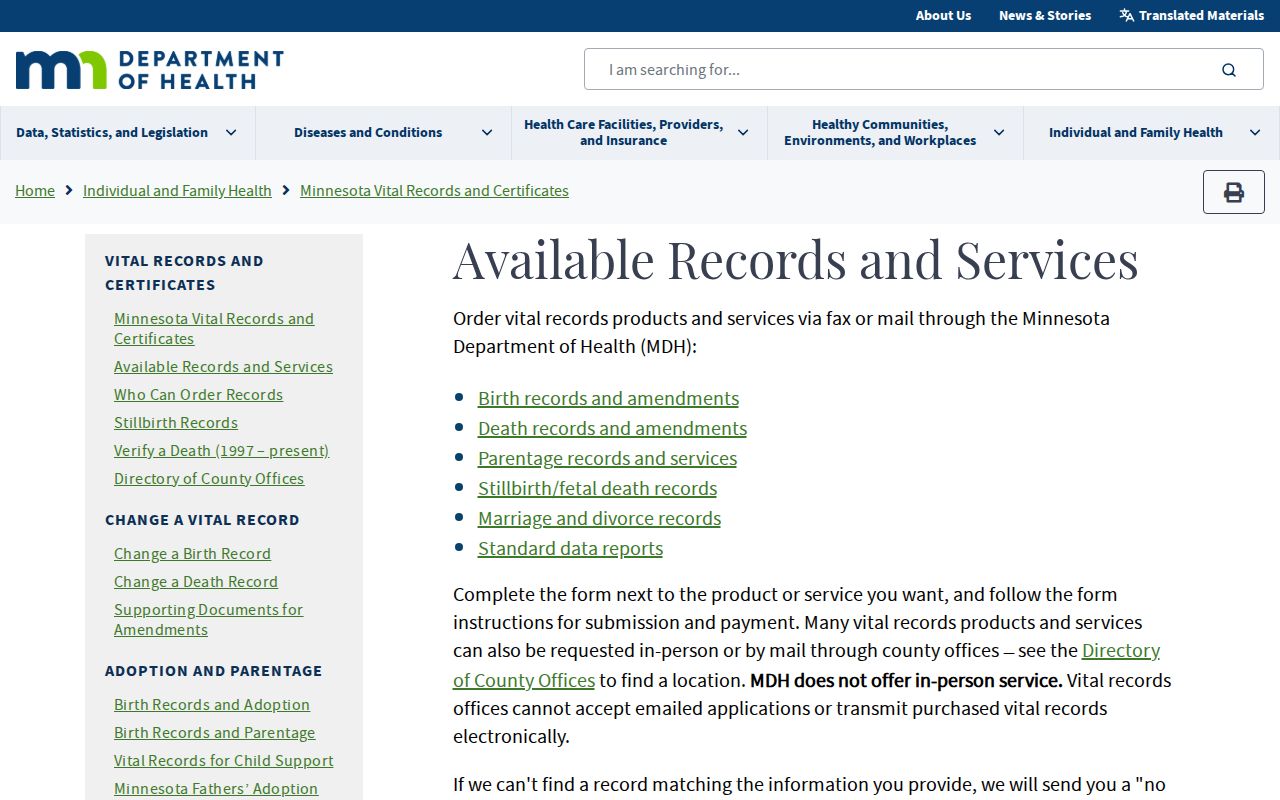Open Death records and amendments link
This screenshot has height=800, width=1280.
[x=612, y=428]
